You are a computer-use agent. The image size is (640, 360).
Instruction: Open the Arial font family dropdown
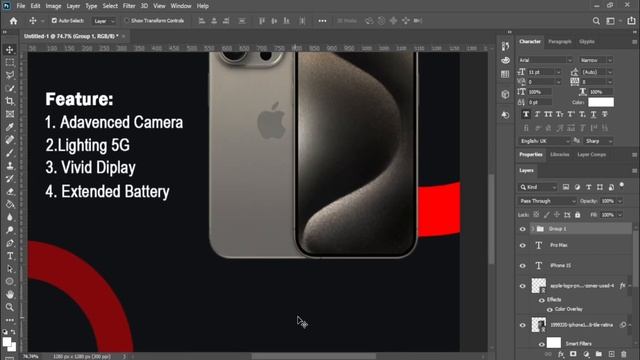(545, 60)
